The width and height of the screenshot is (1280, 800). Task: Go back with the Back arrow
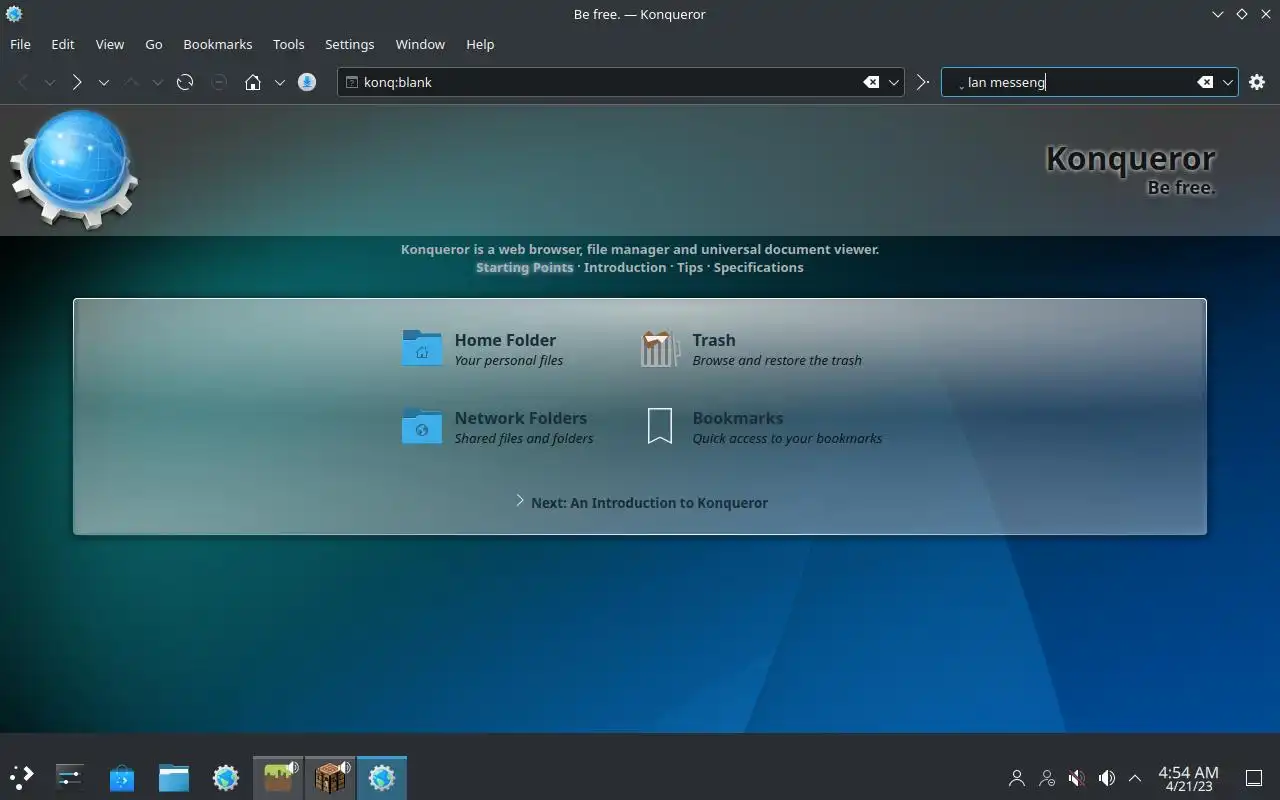point(23,82)
